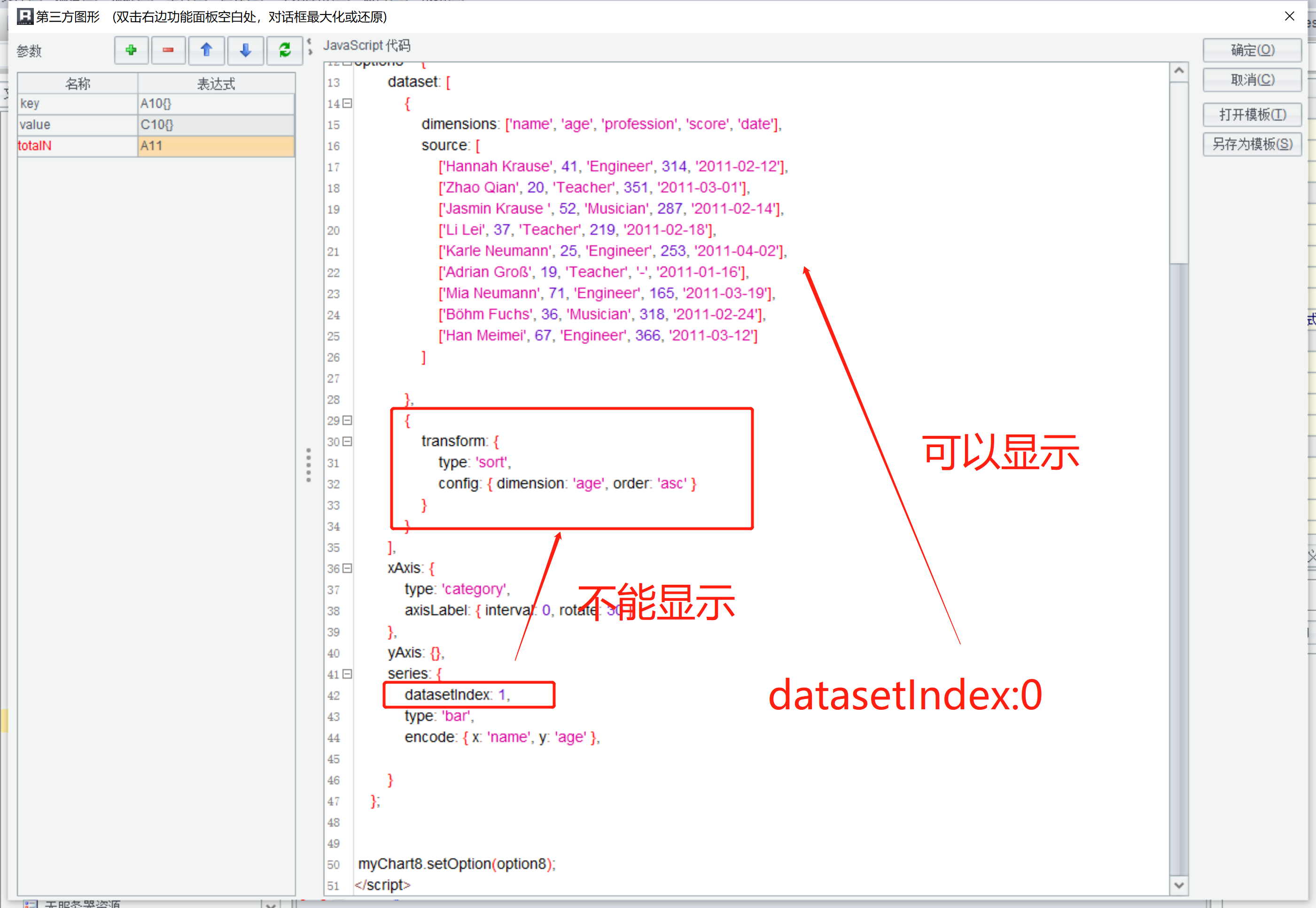Collapse the transform block at line 30
This screenshot has width=1316, height=908.
[348, 442]
